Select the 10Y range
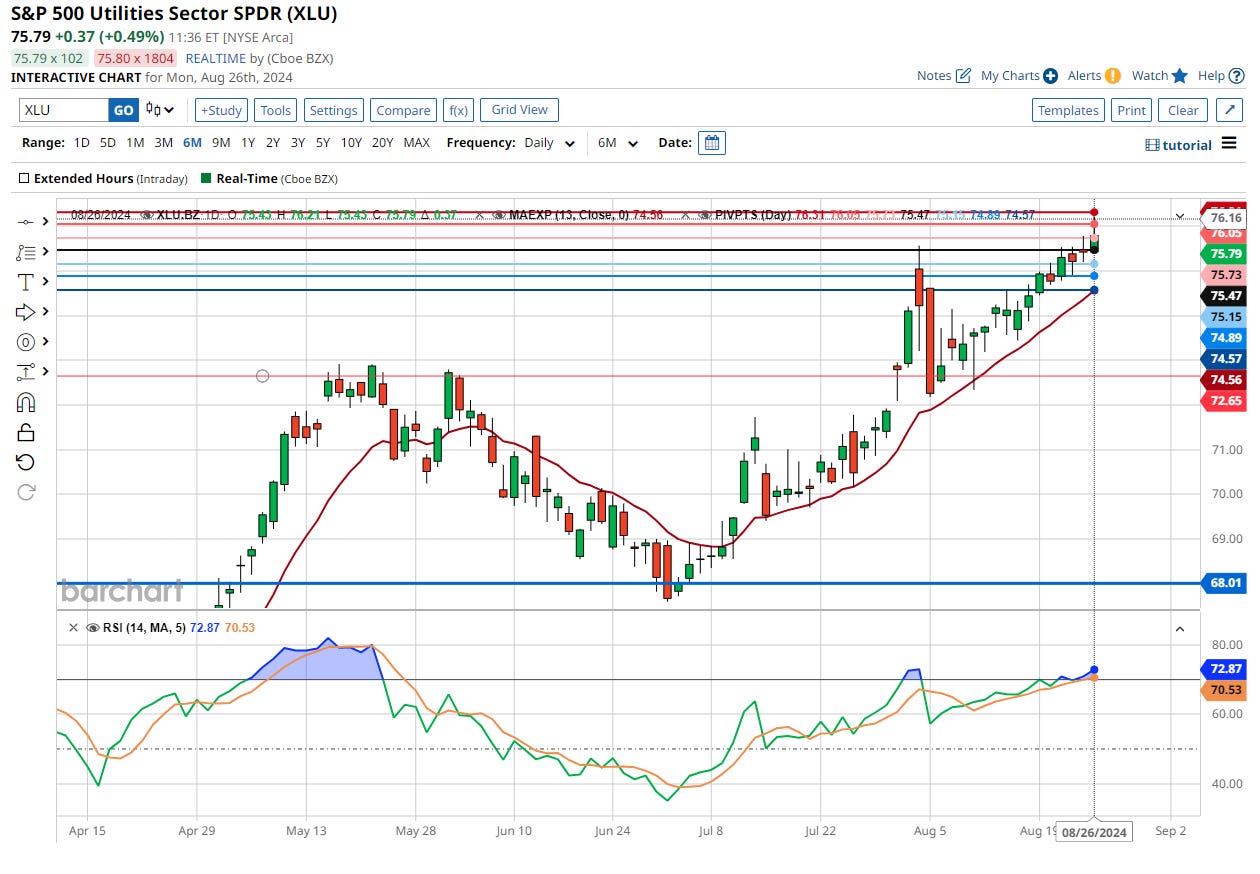 pos(351,143)
